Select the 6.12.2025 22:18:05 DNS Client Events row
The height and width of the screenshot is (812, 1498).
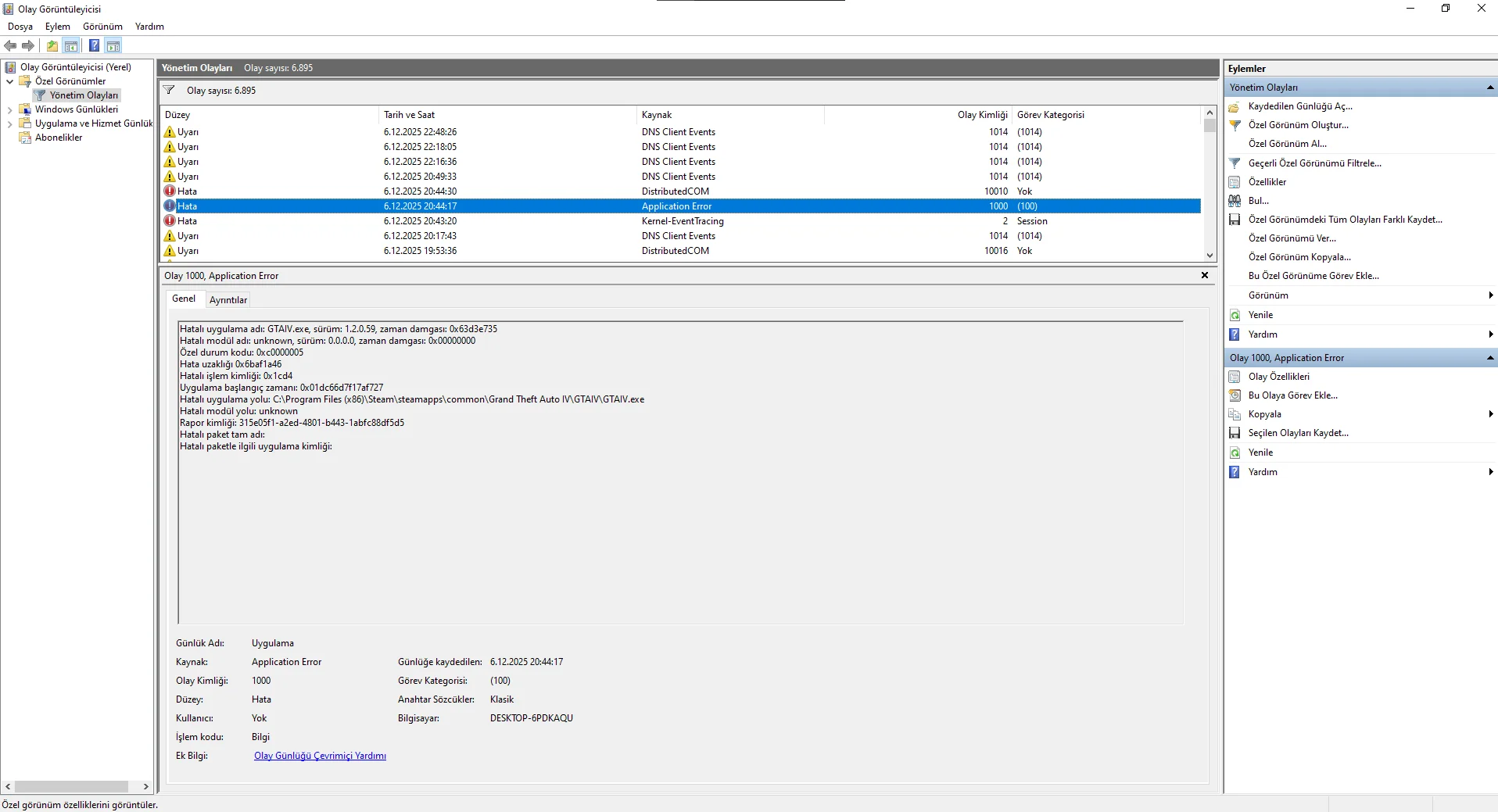point(681,147)
